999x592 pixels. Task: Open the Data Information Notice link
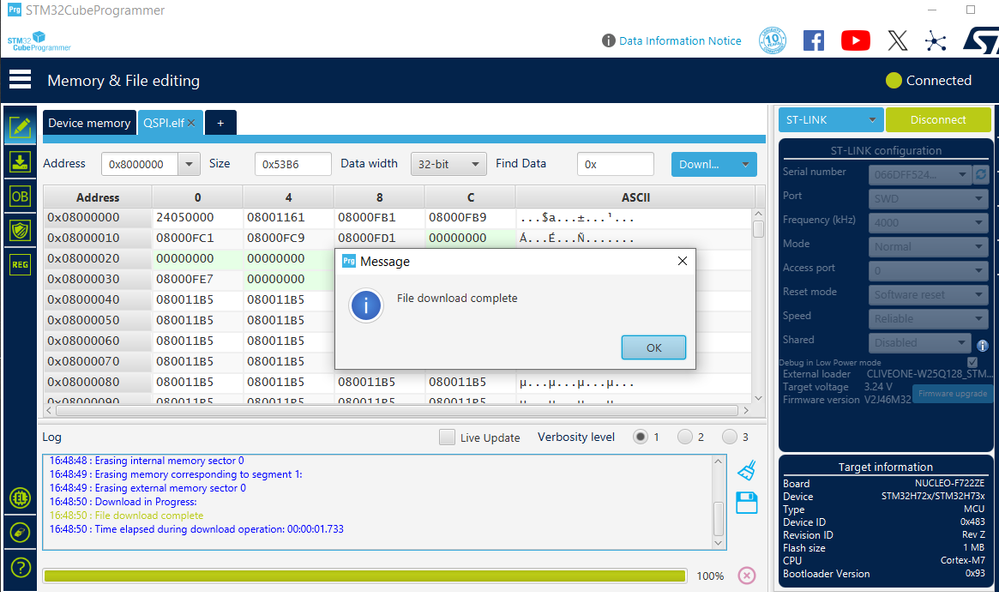pyautogui.click(x=680, y=41)
